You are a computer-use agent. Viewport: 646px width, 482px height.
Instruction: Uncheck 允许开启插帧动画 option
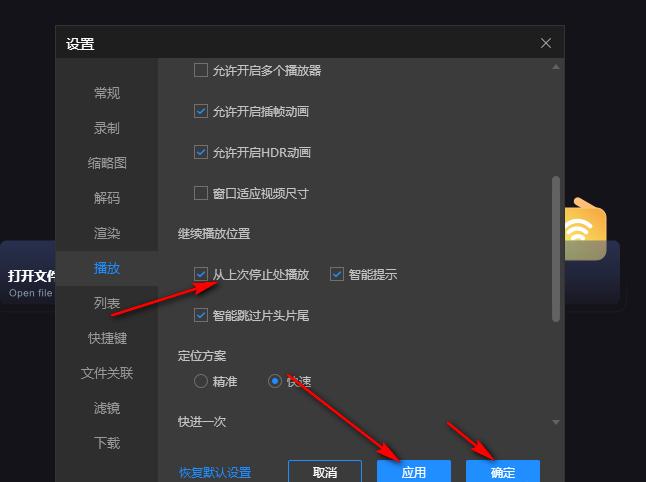(201, 112)
